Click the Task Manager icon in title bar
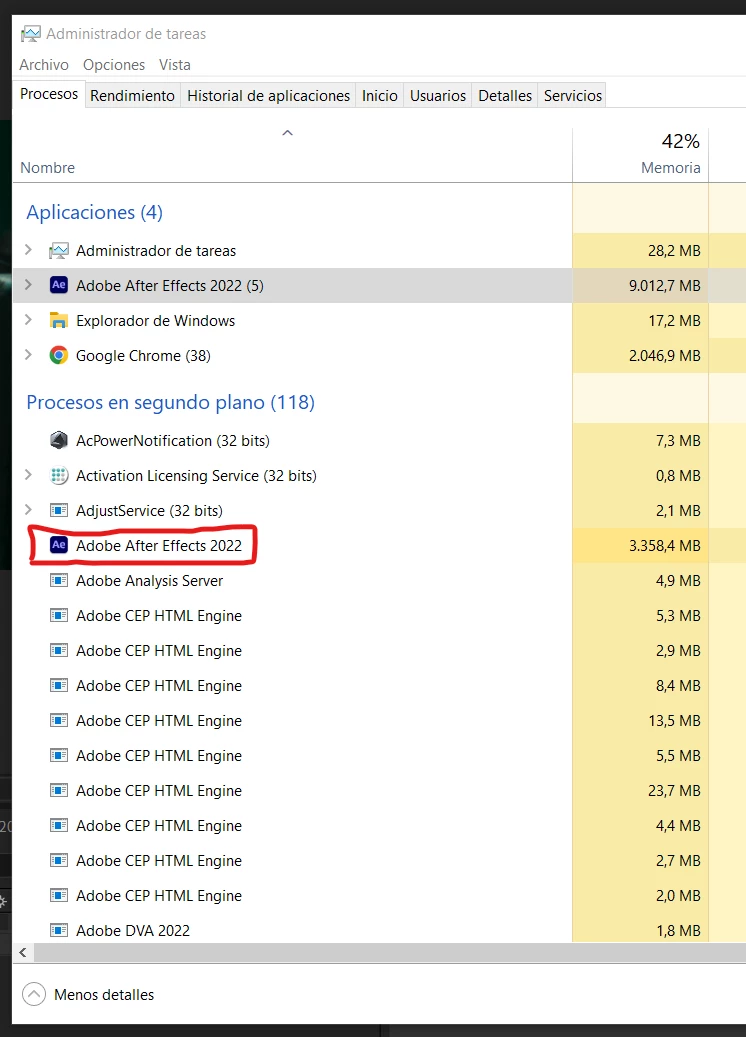This screenshot has width=746, height=1037. pos(31,33)
